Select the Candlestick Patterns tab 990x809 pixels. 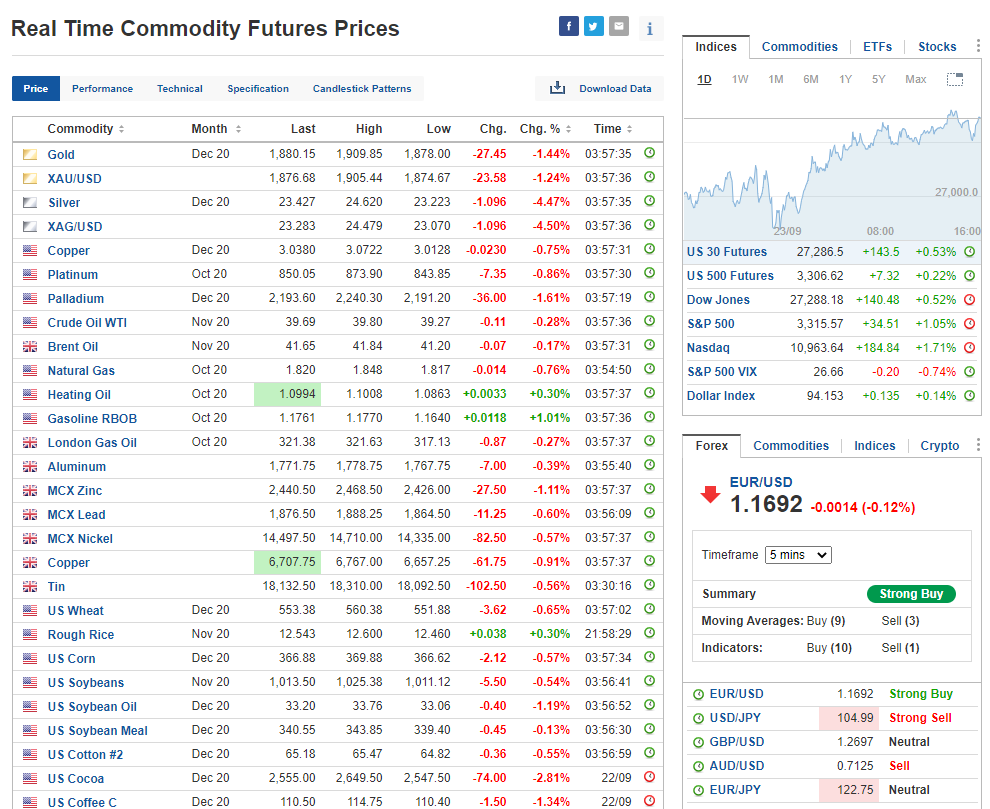click(x=362, y=89)
